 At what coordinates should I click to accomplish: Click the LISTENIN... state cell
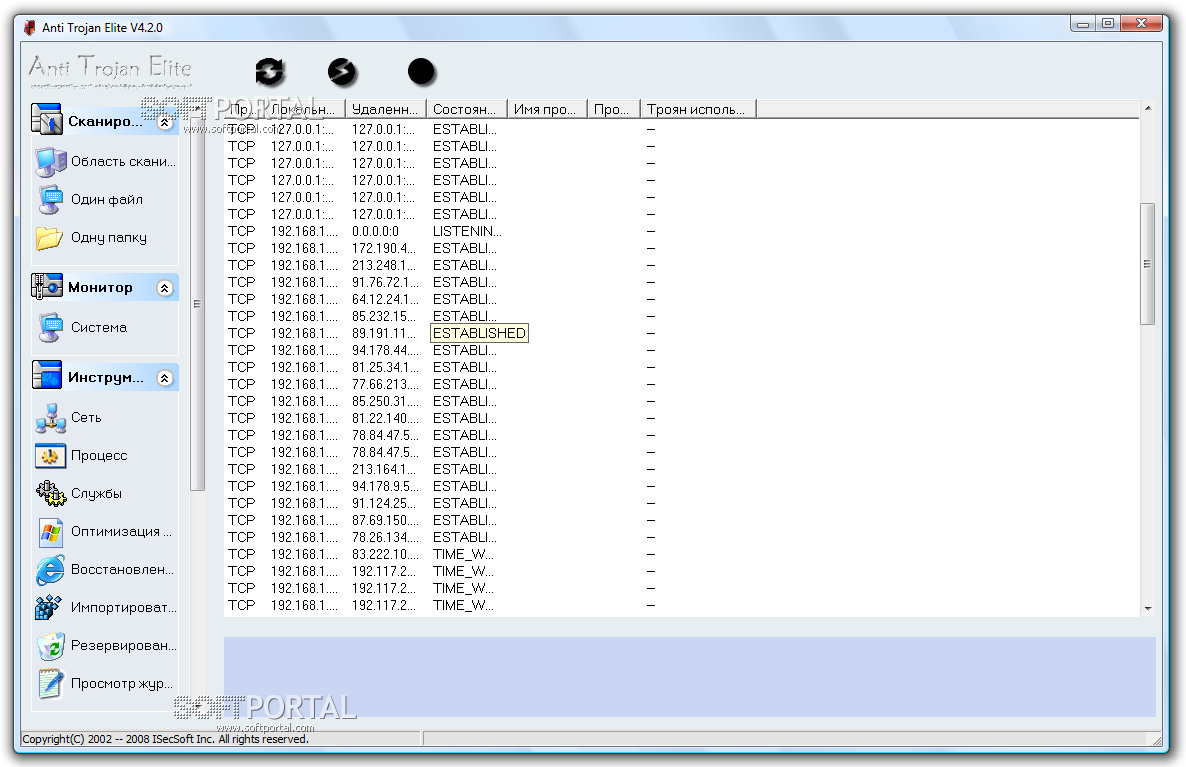click(x=467, y=231)
